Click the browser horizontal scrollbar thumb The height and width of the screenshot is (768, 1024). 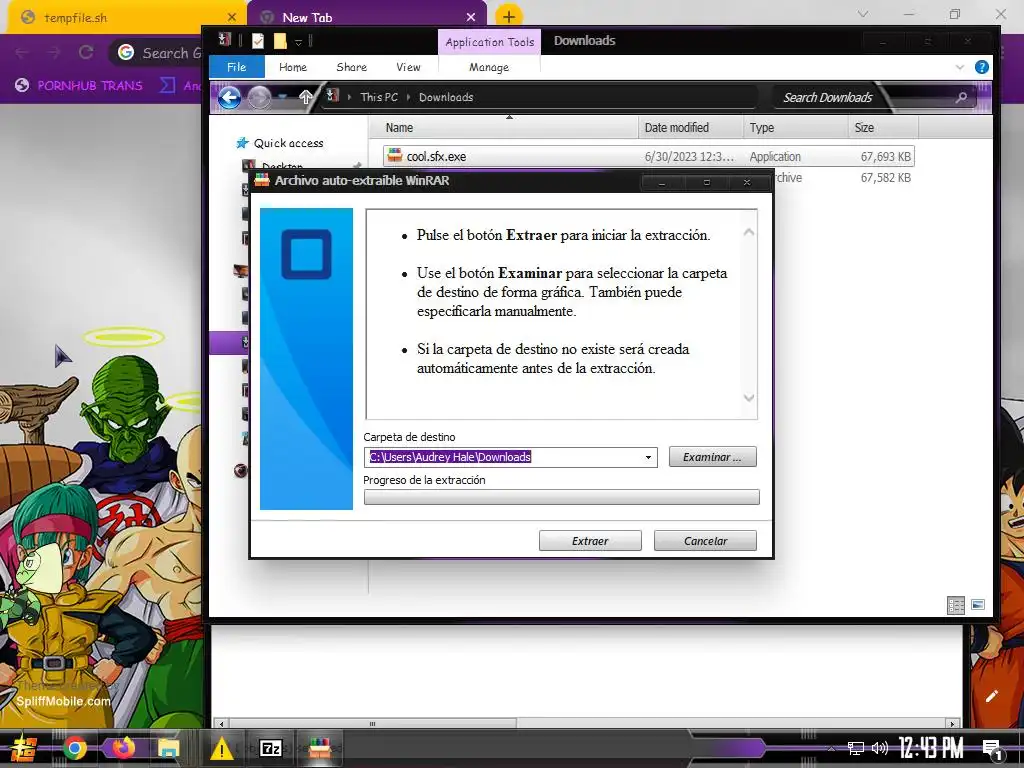point(372,724)
